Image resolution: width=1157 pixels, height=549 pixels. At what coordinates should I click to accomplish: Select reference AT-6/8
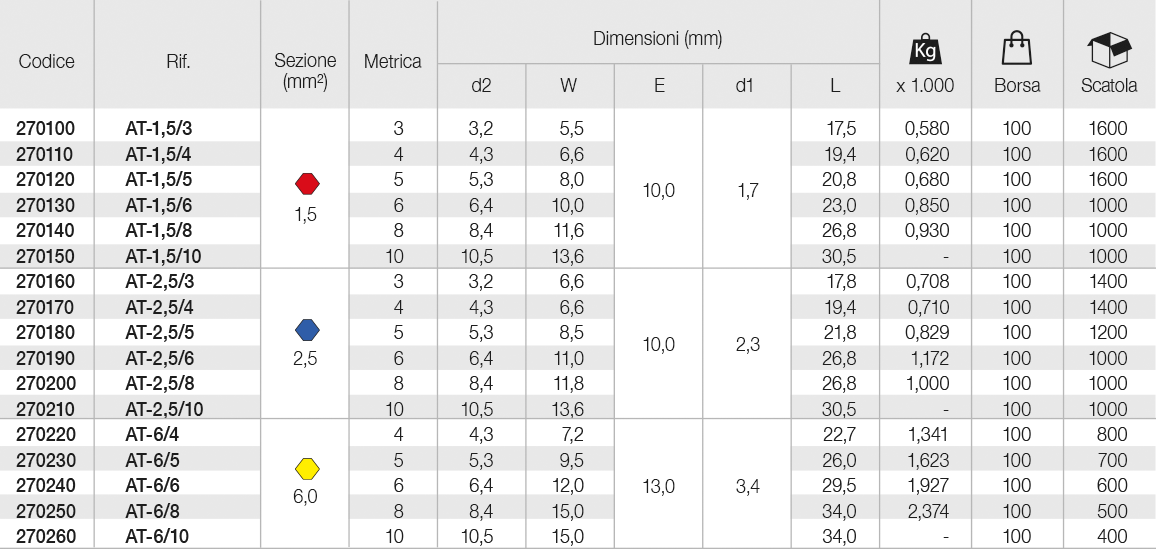[153, 511]
